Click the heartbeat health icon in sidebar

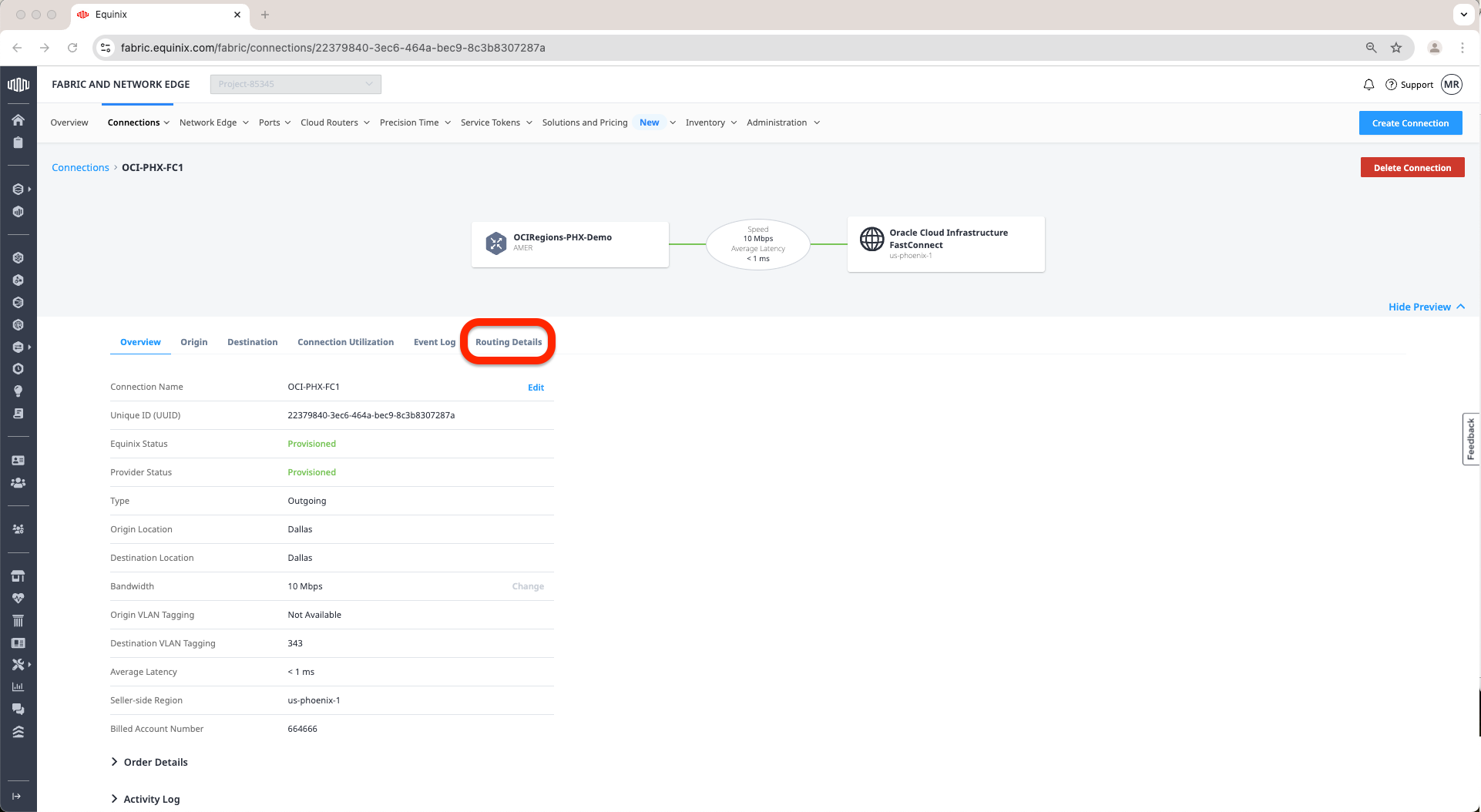18,599
